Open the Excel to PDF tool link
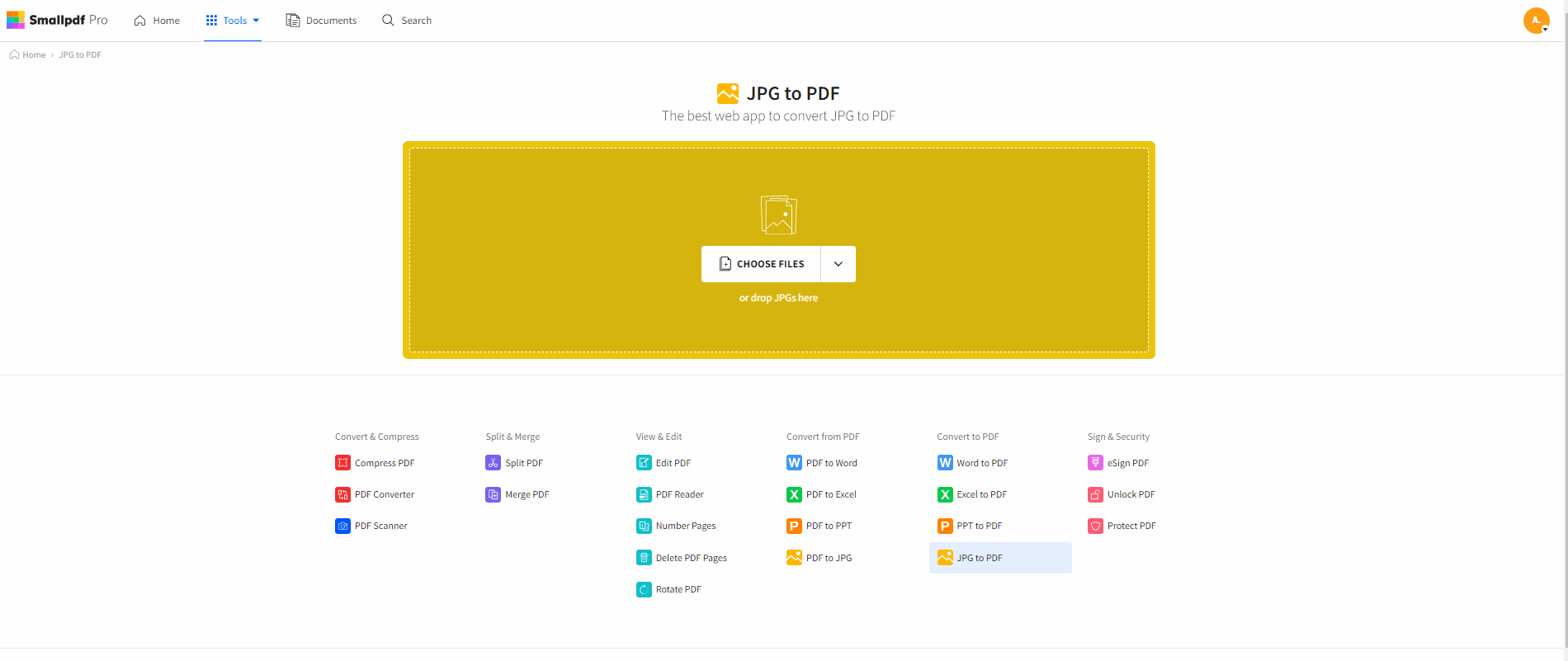This screenshot has width=1568, height=661. pyautogui.click(x=973, y=494)
